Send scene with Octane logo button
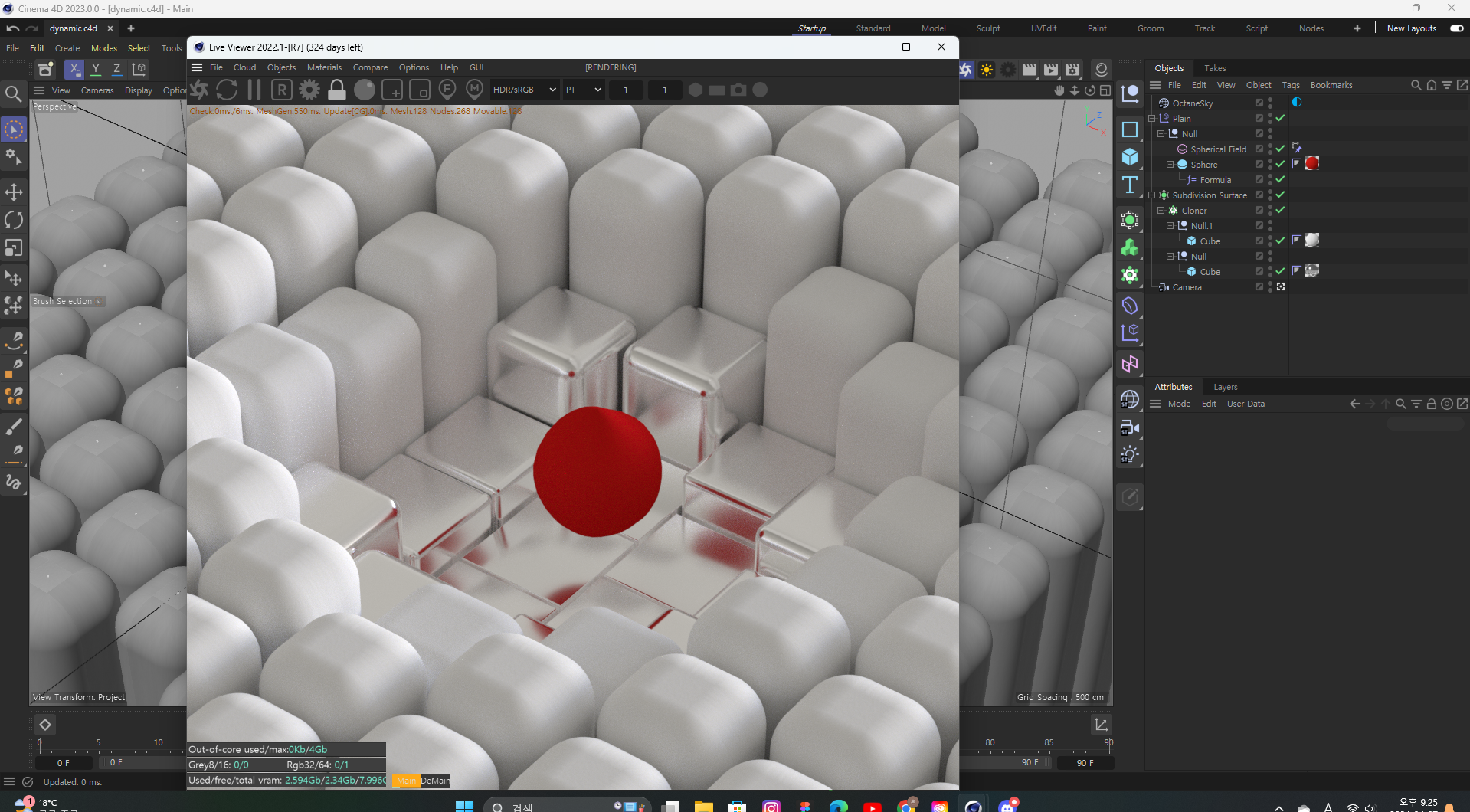Screen dimensions: 1470x812 [199, 90]
